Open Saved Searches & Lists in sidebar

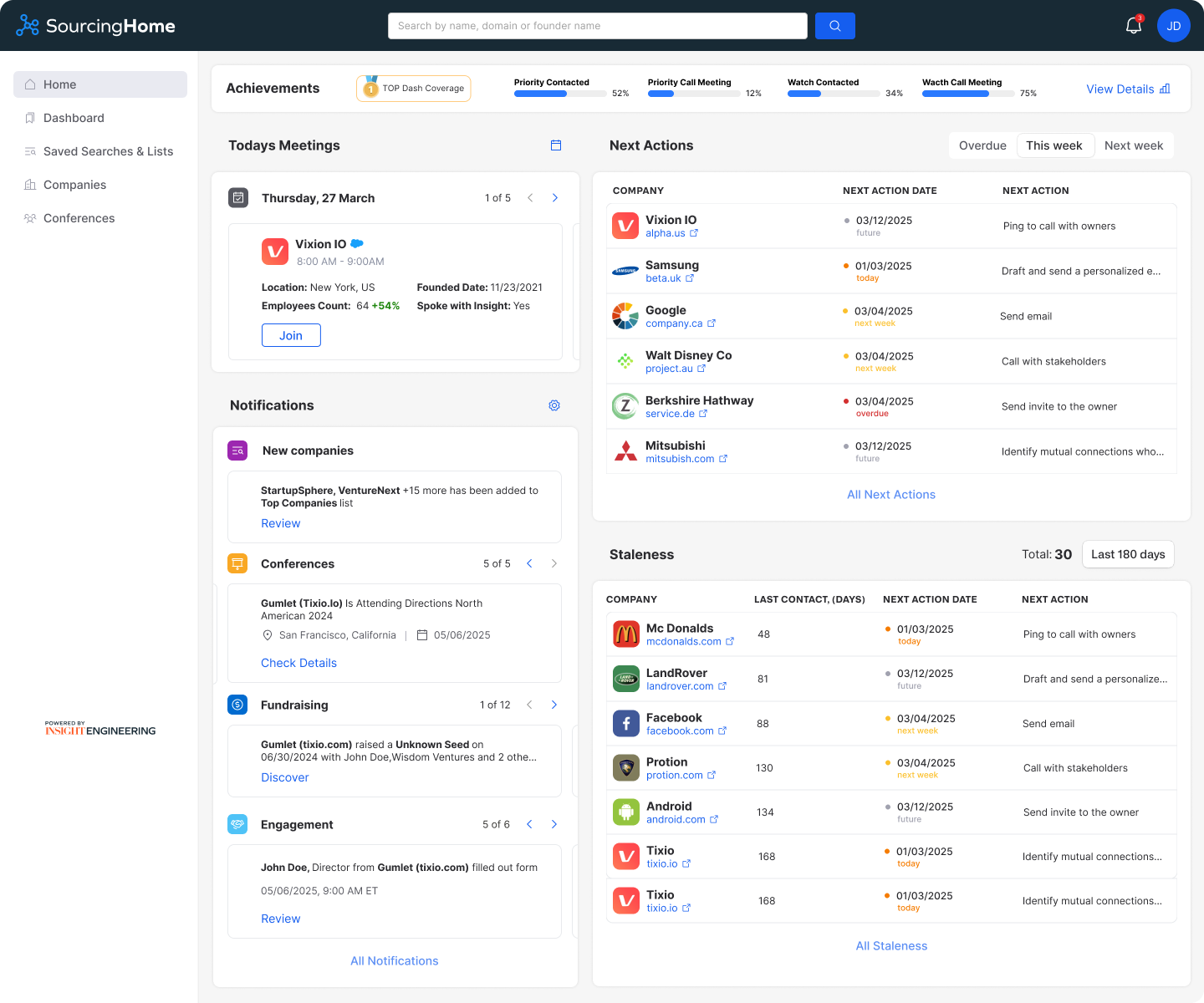[108, 151]
